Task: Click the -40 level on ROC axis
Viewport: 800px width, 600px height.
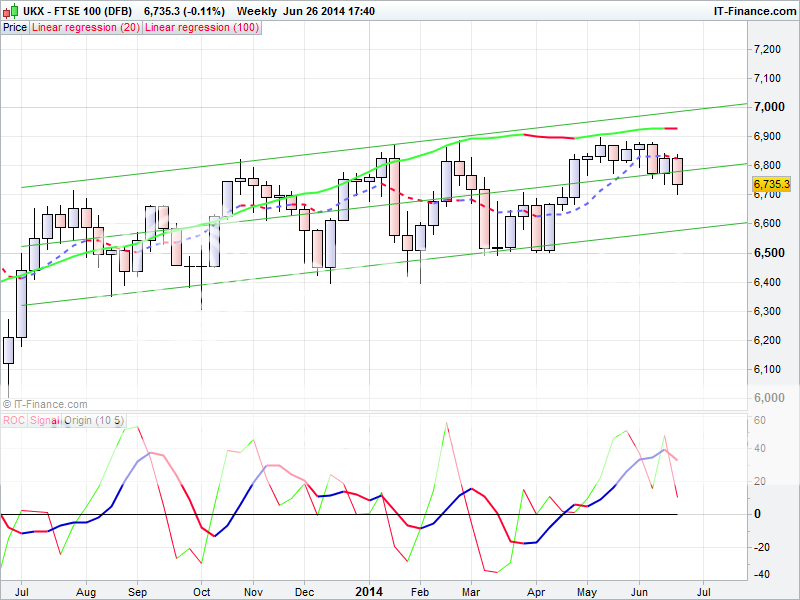Action: (762, 574)
